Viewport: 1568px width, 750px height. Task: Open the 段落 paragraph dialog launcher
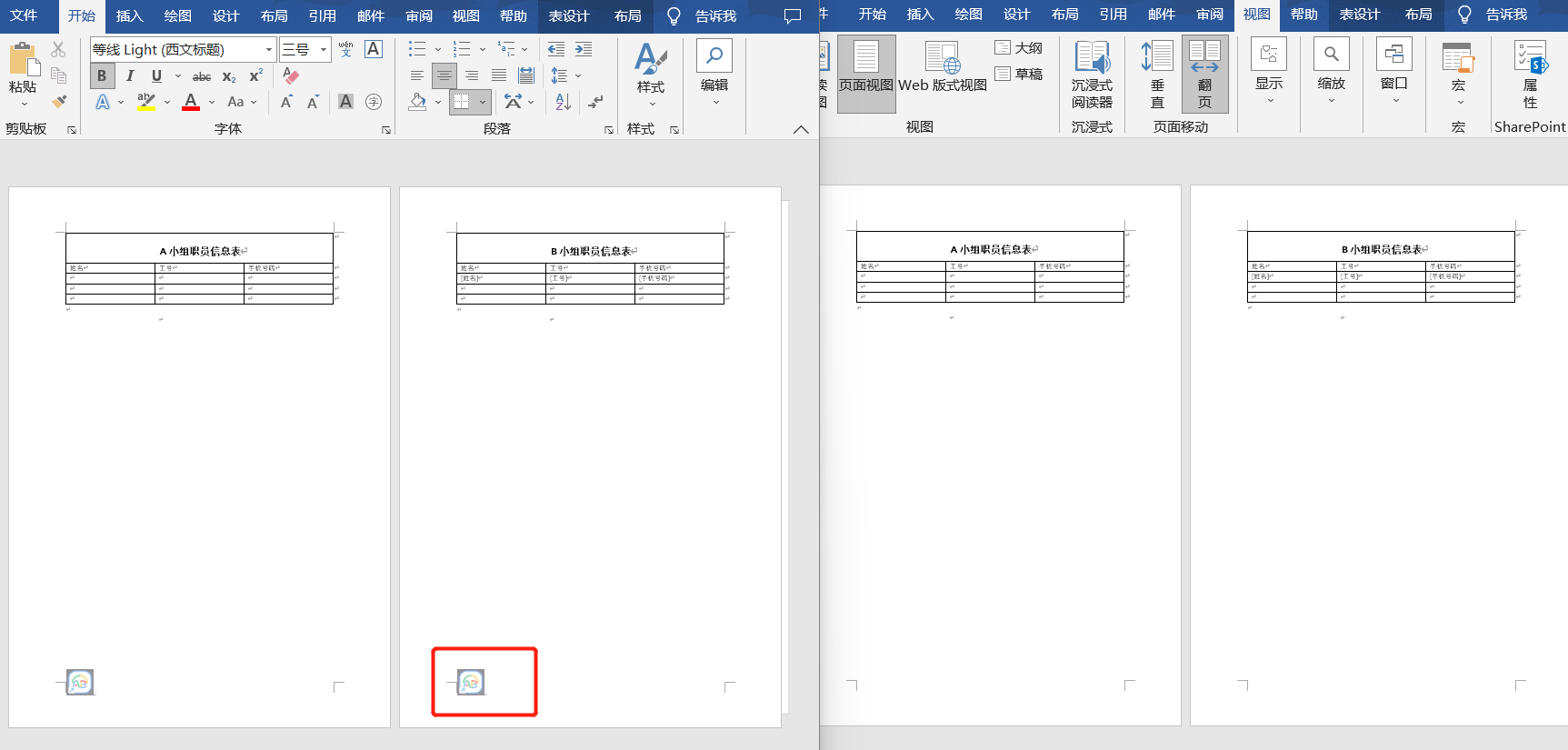click(x=609, y=130)
